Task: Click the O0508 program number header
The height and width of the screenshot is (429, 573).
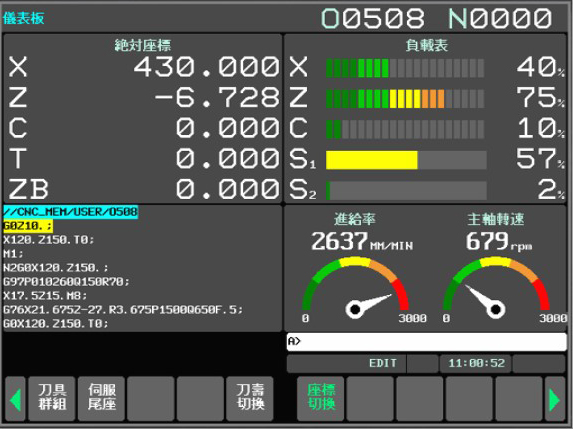Action: [373, 18]
